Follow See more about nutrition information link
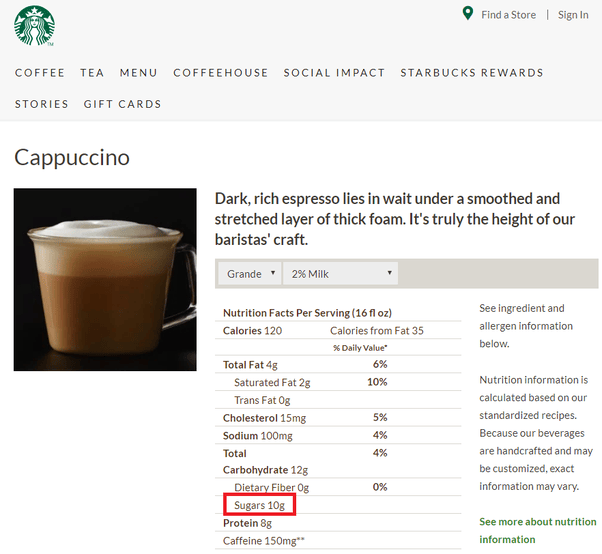This screenshot has width=602, height=554. point(538,530)
